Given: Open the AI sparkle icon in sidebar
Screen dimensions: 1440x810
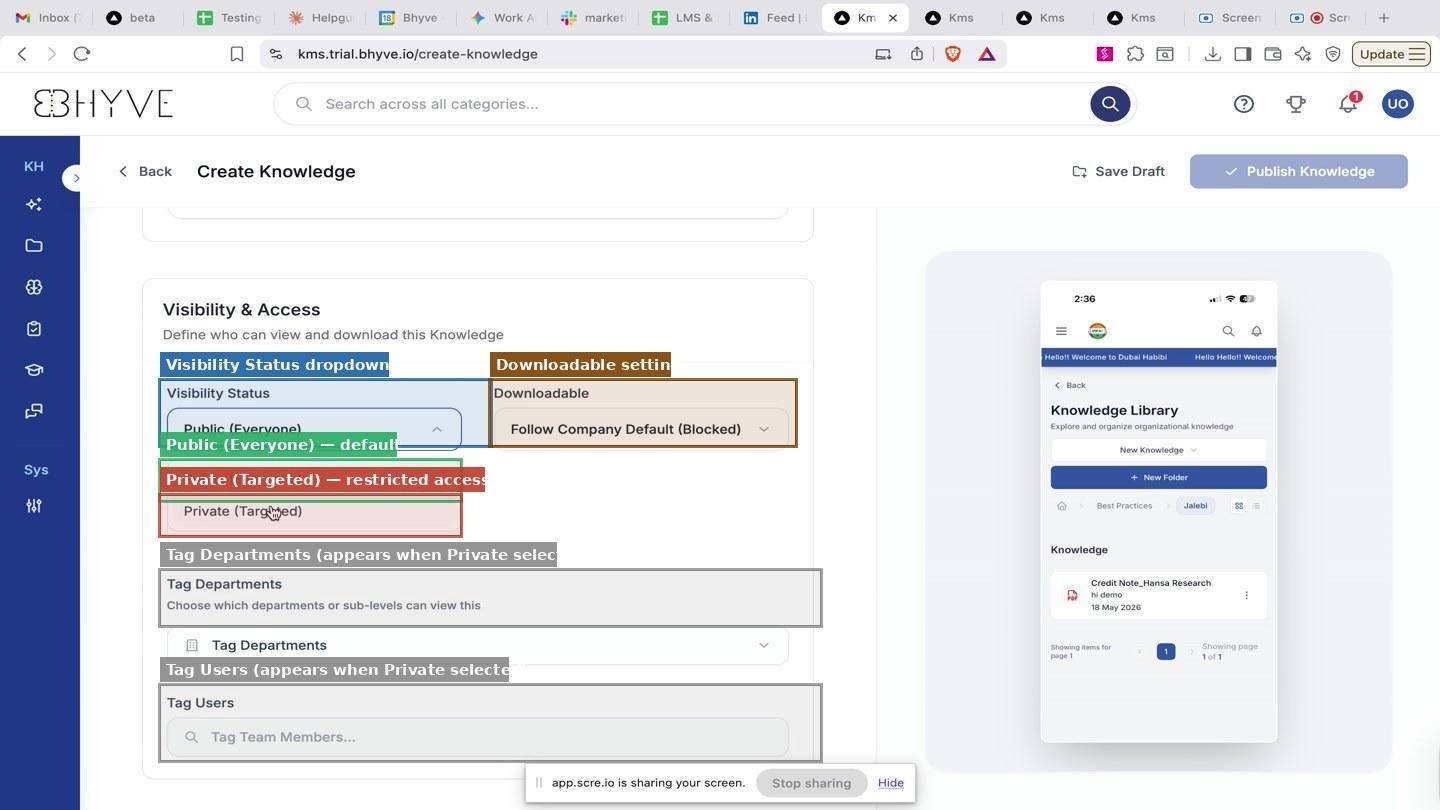Looking at the screenshot, I should pos(34,204).
